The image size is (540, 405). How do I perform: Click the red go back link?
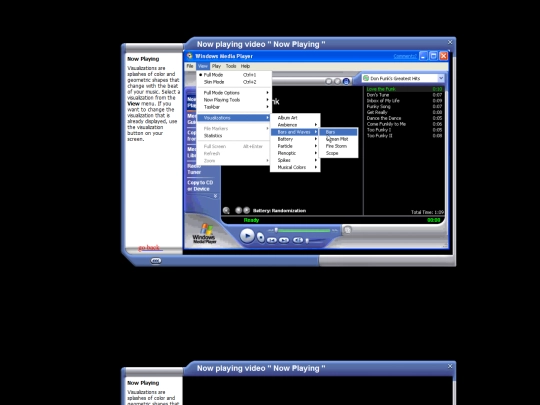coord(149,248)
